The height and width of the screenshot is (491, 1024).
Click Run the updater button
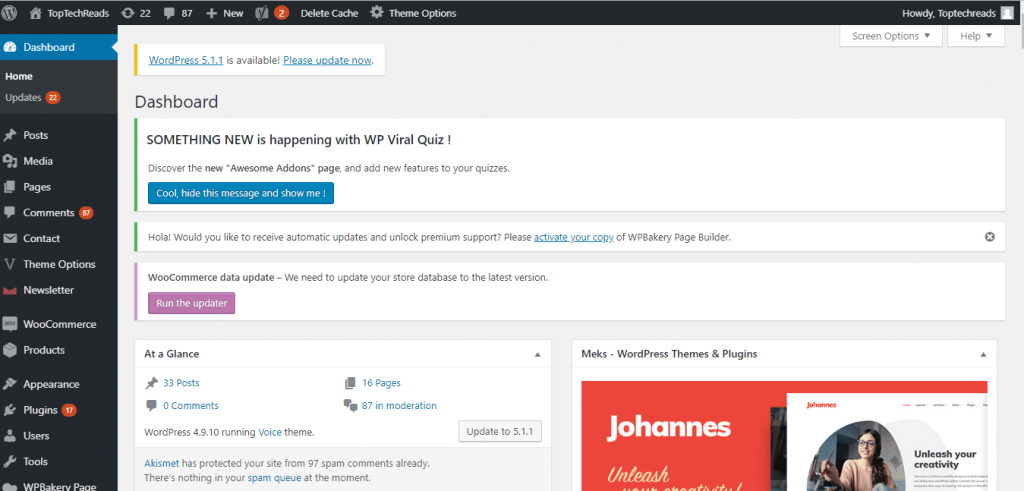pos(191,303)
